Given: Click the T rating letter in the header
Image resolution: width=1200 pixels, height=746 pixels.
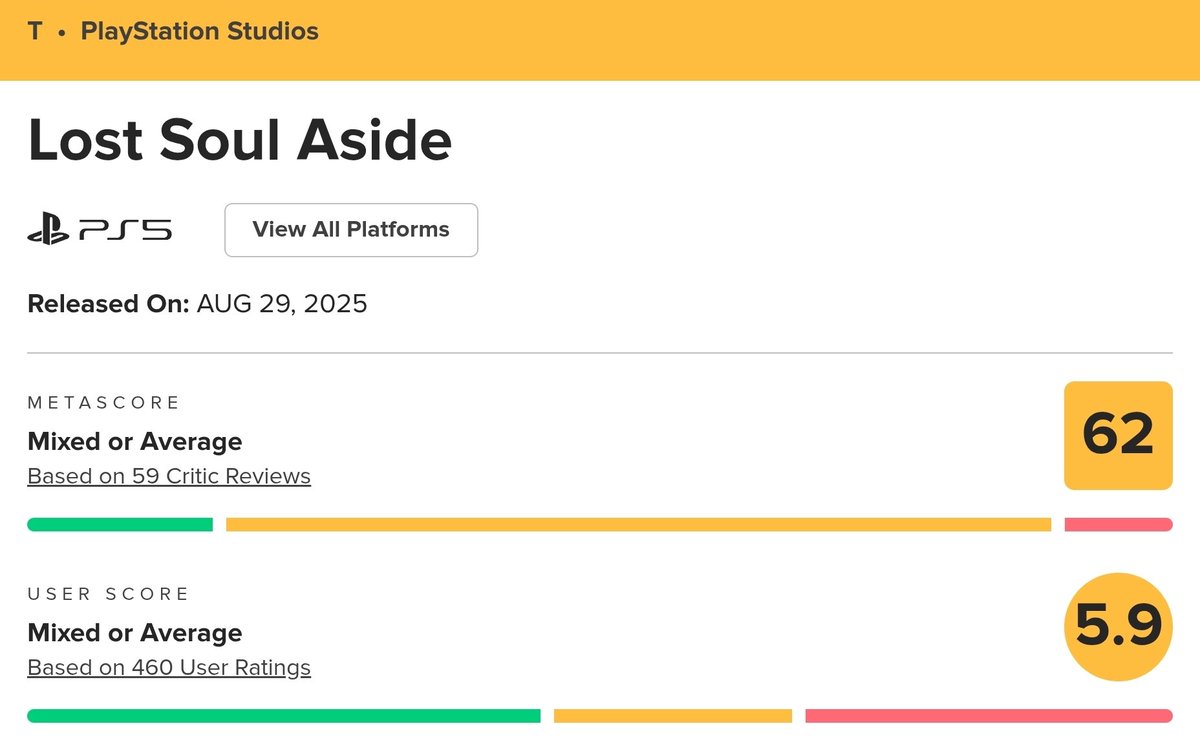Looking at the screenshot, I should point(35,31).
